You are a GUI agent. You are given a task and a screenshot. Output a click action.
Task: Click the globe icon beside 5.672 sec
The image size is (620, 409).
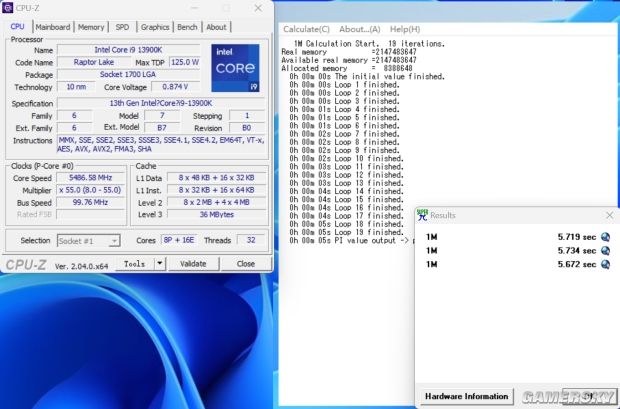tap(606, 265)
